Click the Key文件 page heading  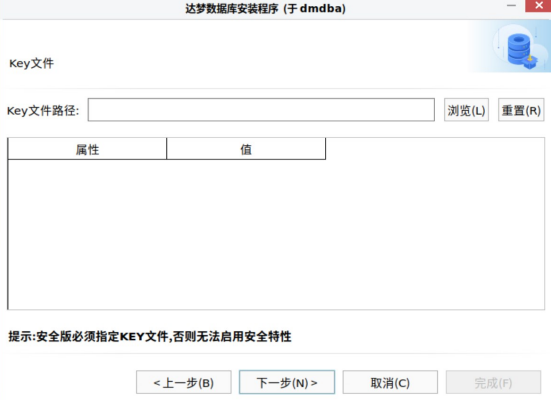click(x=31, y=64)
